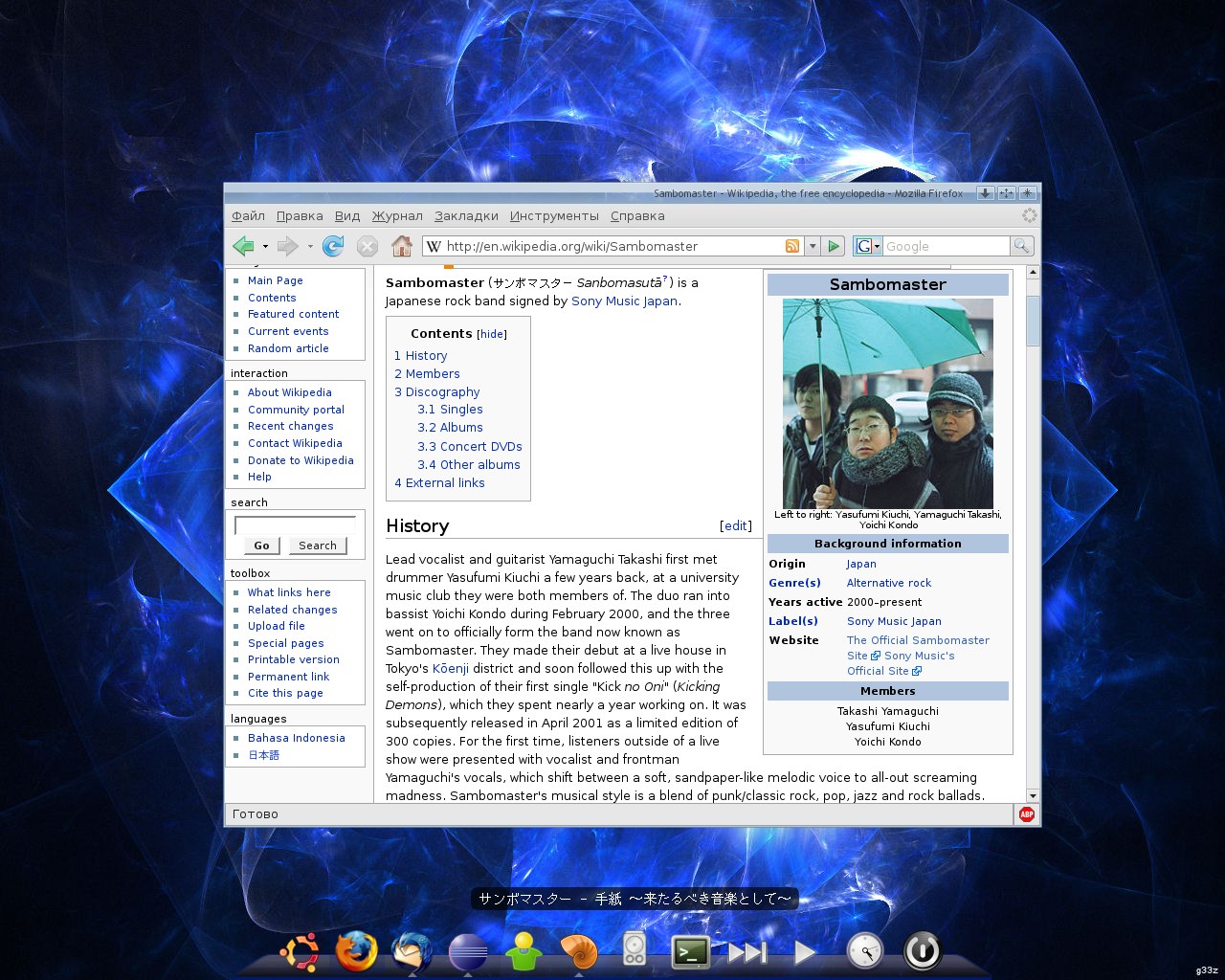The width and height of the screenshot is (1225, 980).
Task: Click the magnifier search icon next to Google box
Action: 1022,246
